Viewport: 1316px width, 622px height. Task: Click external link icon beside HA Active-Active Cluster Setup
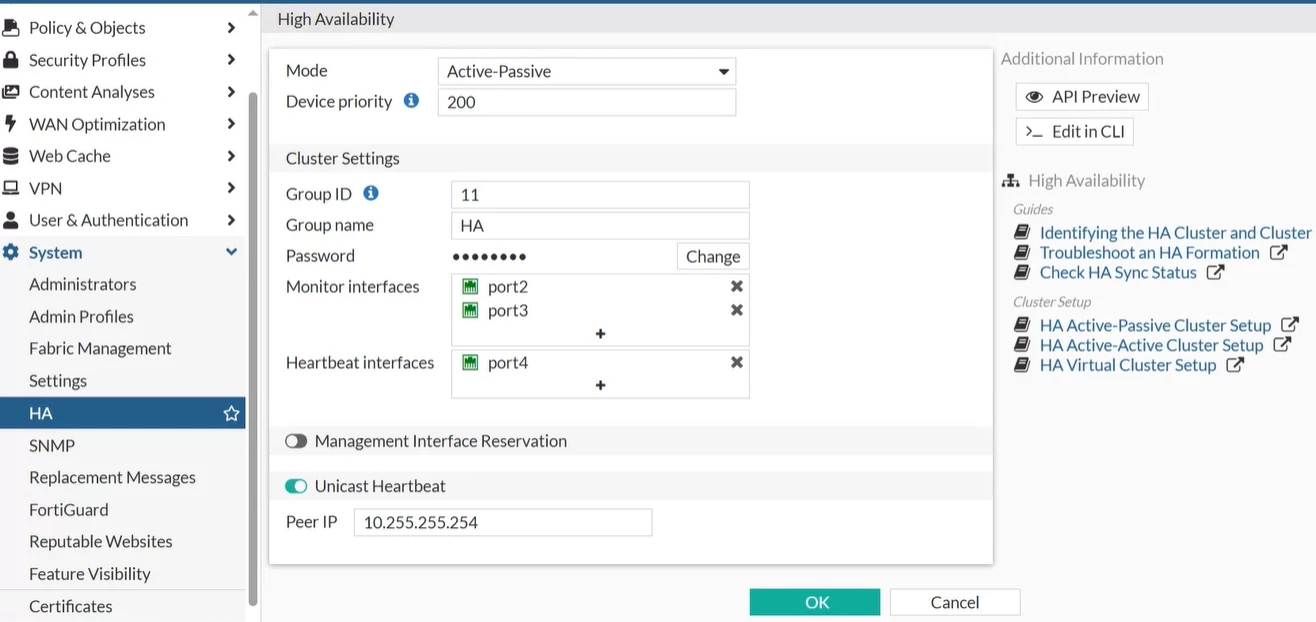tap(1282, 345)
